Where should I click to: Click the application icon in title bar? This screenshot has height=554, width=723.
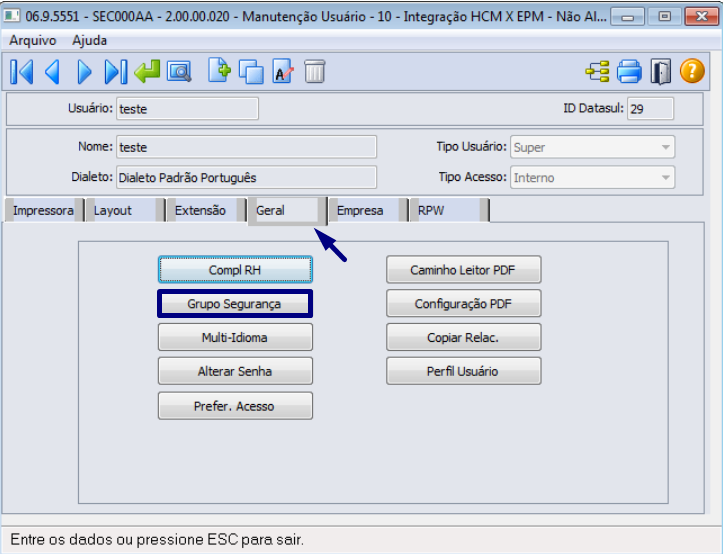(x=12, y=16)
